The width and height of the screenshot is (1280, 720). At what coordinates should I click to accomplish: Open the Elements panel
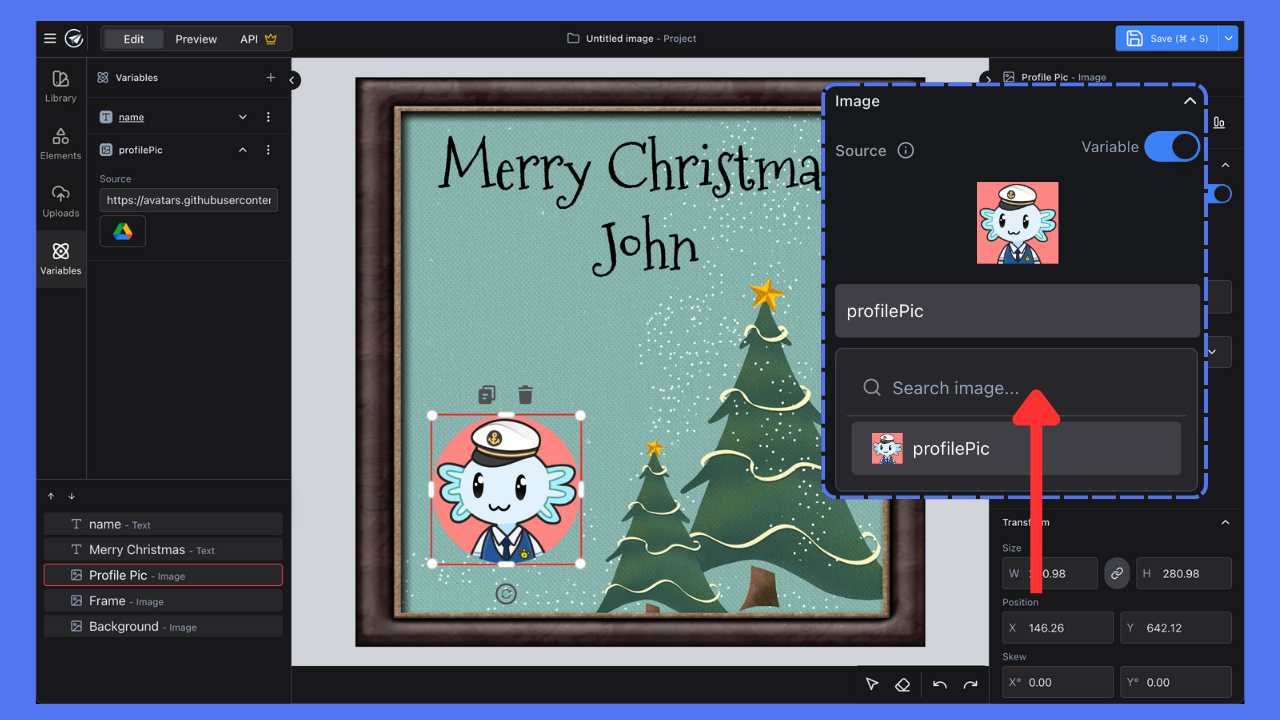click(x=60, y=143)
